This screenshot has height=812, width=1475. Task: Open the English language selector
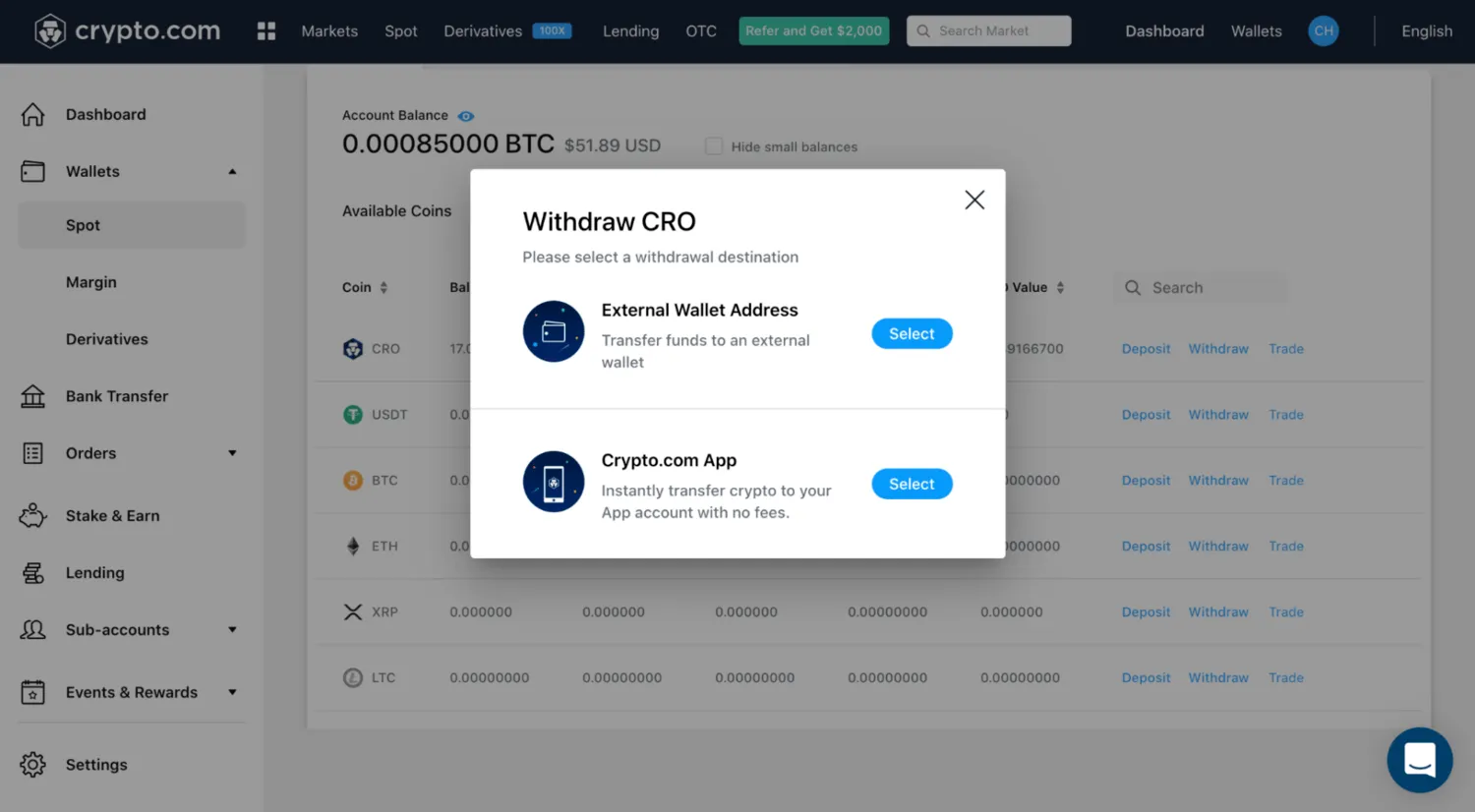[1427, 31]
